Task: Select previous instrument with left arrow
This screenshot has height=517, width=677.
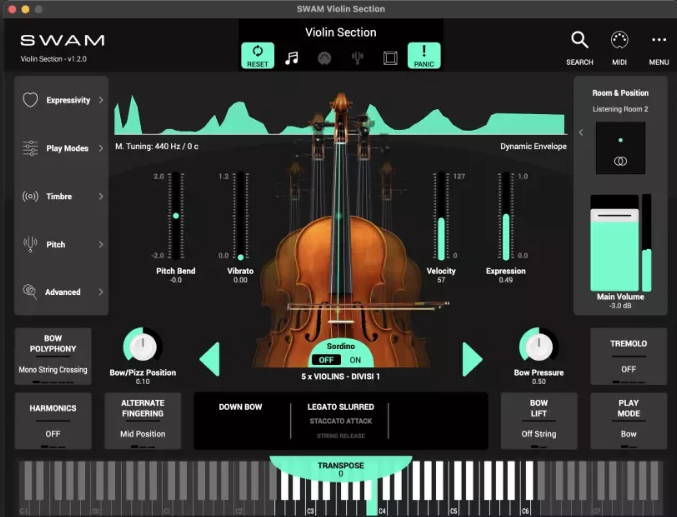Action: [x=210, y=359]
